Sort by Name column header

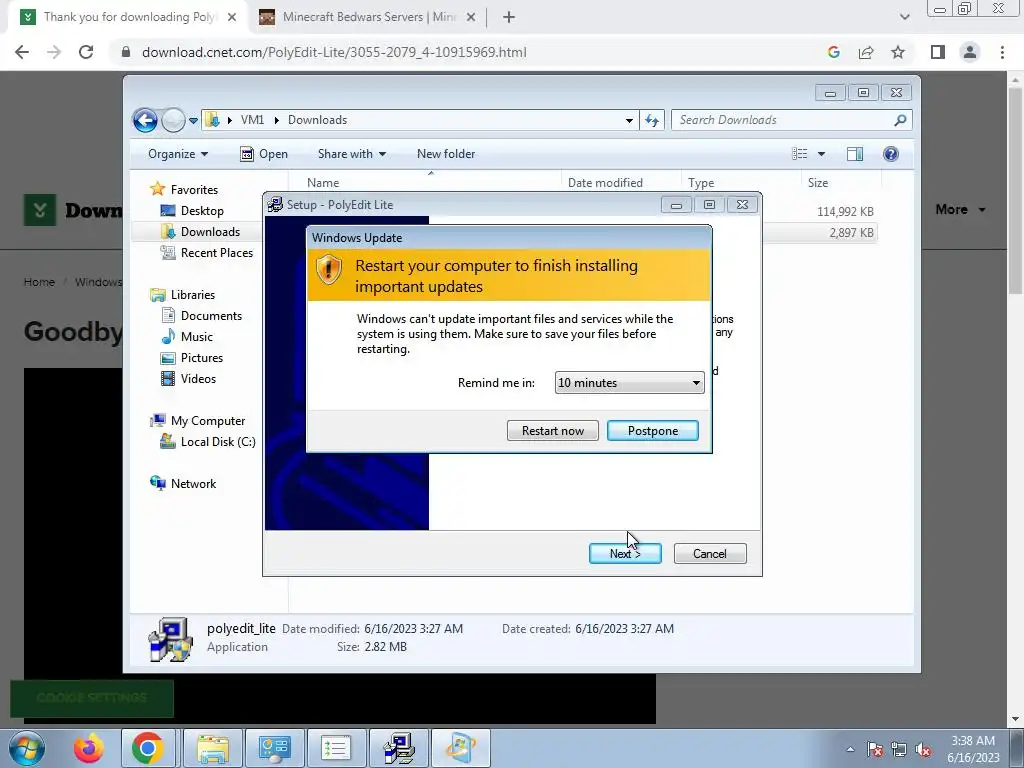coord(323,183)
